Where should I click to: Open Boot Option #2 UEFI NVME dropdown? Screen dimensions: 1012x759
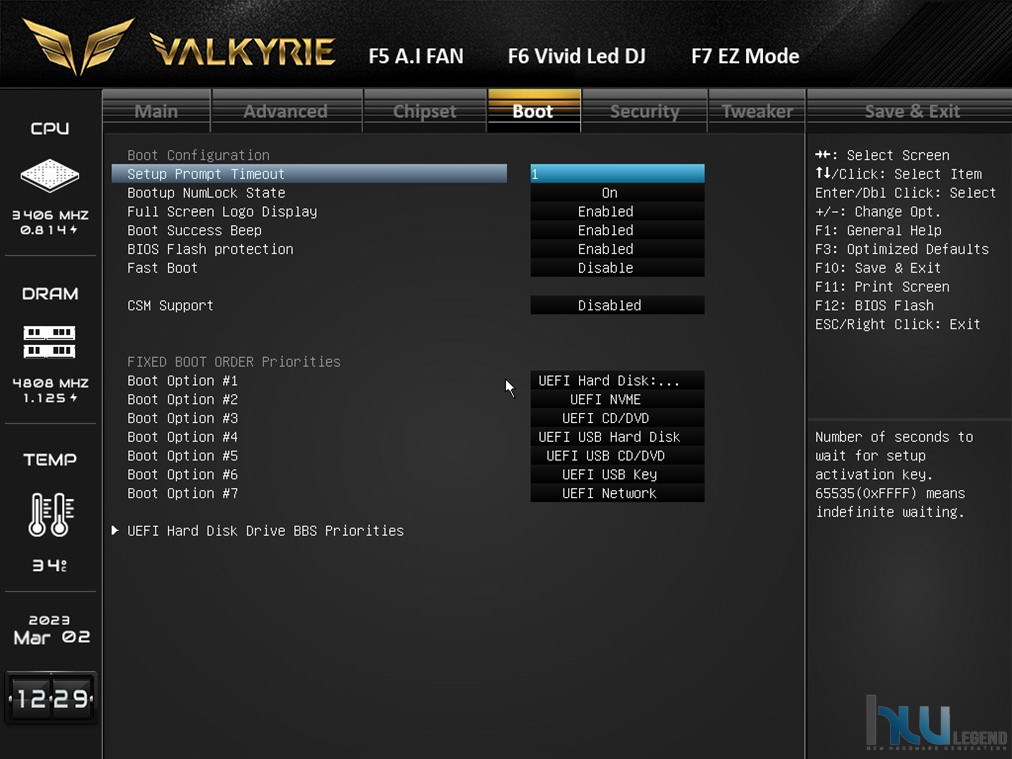tap(618, 399)
